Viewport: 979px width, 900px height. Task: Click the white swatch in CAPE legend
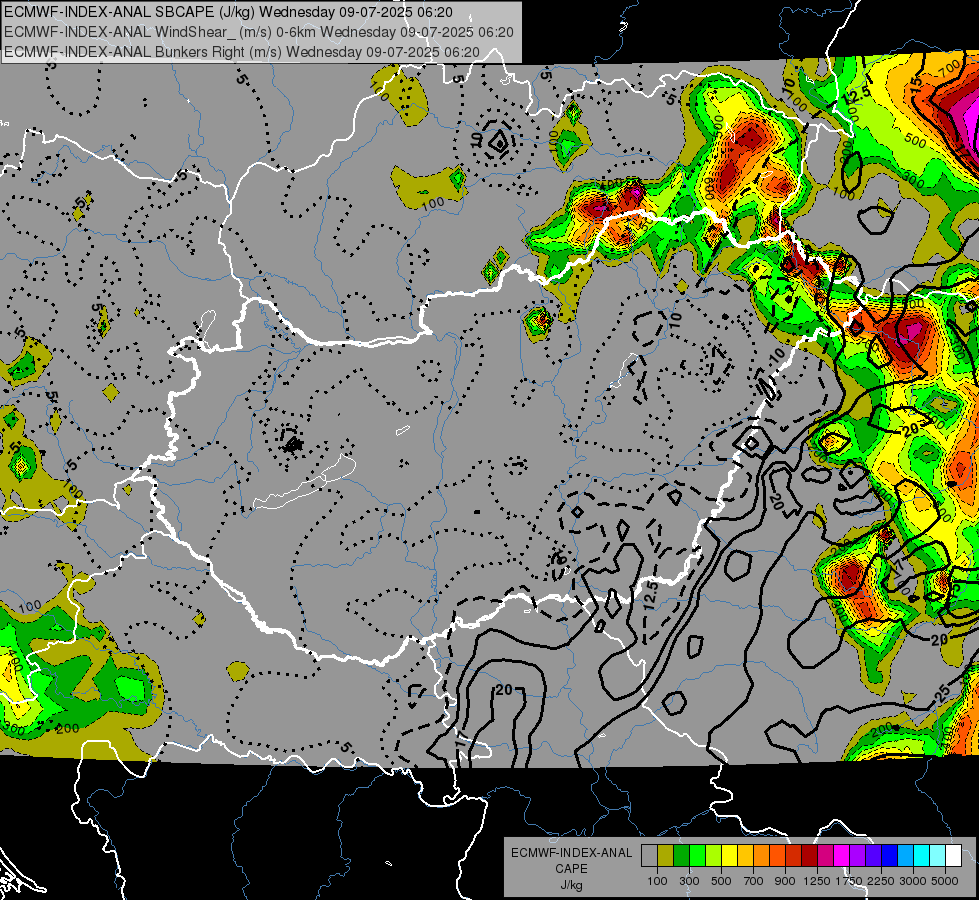tap(954, 856)
